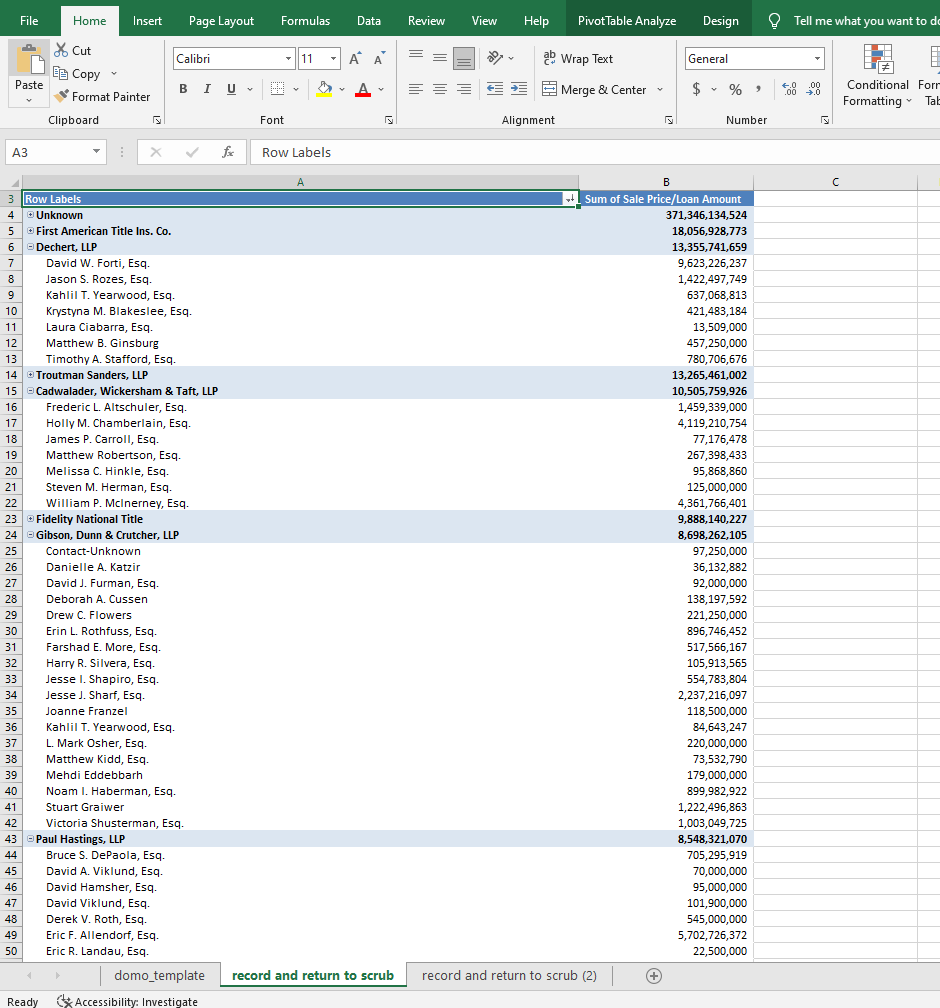Toggle Italic formatting
Screen dimensions: 940x1008
pyautogui.click(x=207, y=89)
